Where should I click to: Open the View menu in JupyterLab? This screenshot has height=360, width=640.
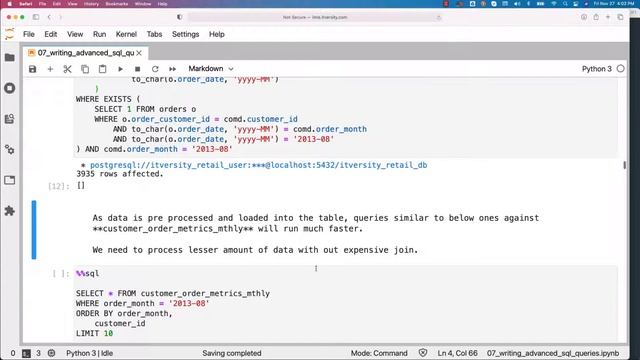pos(75,34)
